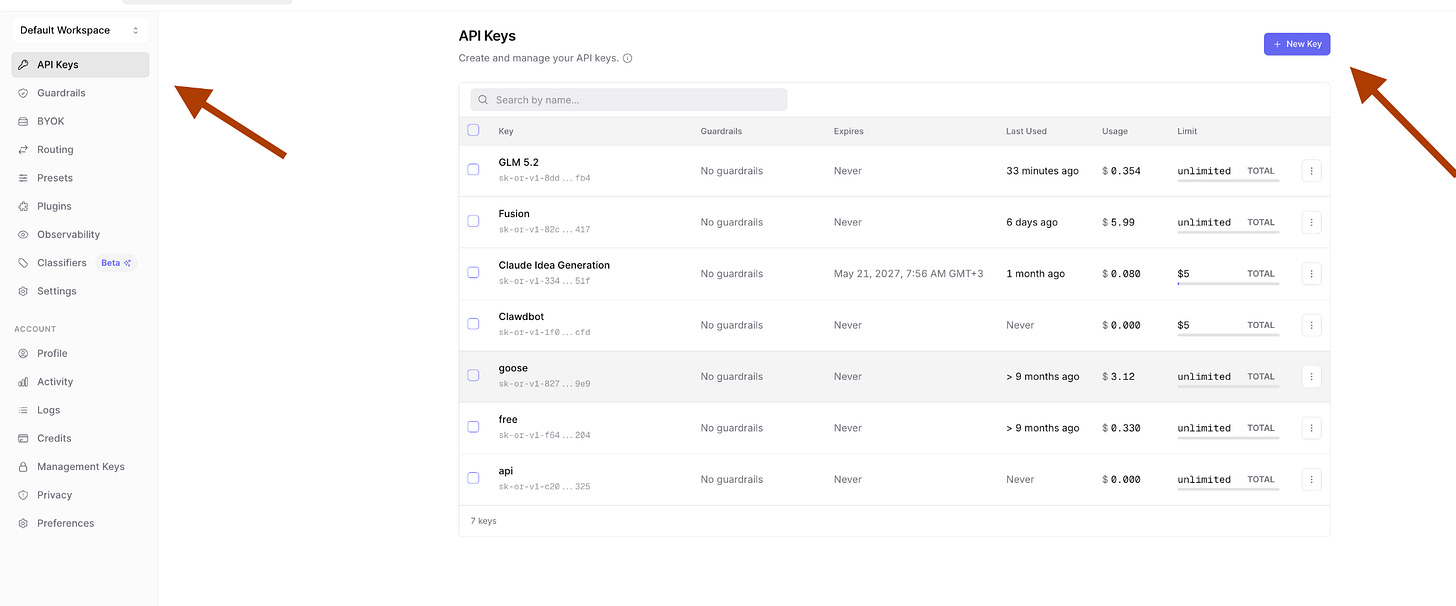Click the info icon beside API keys description

click(627, 58)
